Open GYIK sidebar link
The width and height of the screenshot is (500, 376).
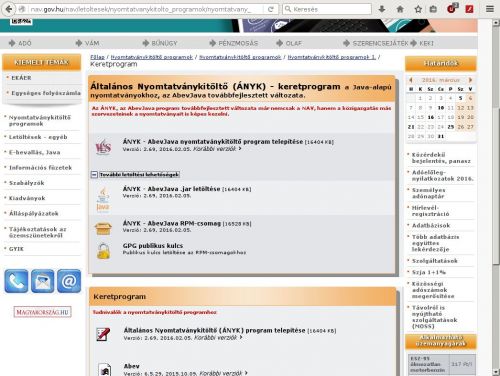point(16,249)
